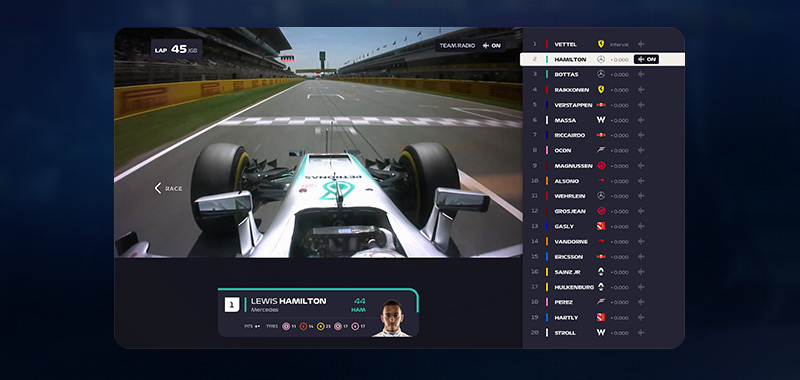This screenshot has width=800, height=380.
Task: Select RICCAIRDO in the standings list
Action: tap(570, 135)
